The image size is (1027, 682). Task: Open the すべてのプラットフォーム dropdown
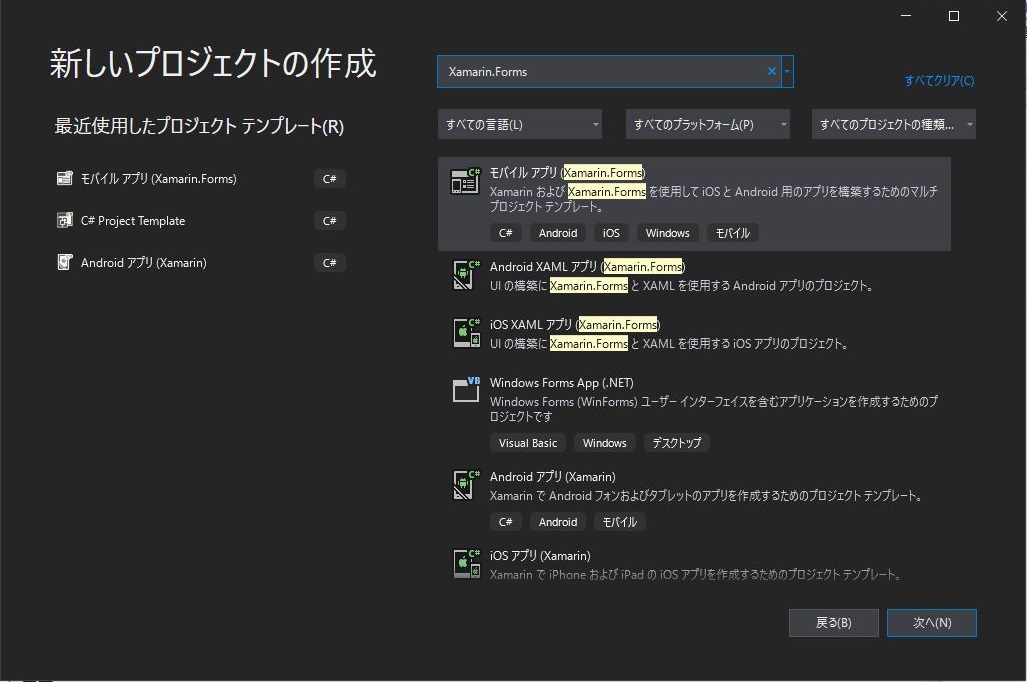tap(707, 123)
